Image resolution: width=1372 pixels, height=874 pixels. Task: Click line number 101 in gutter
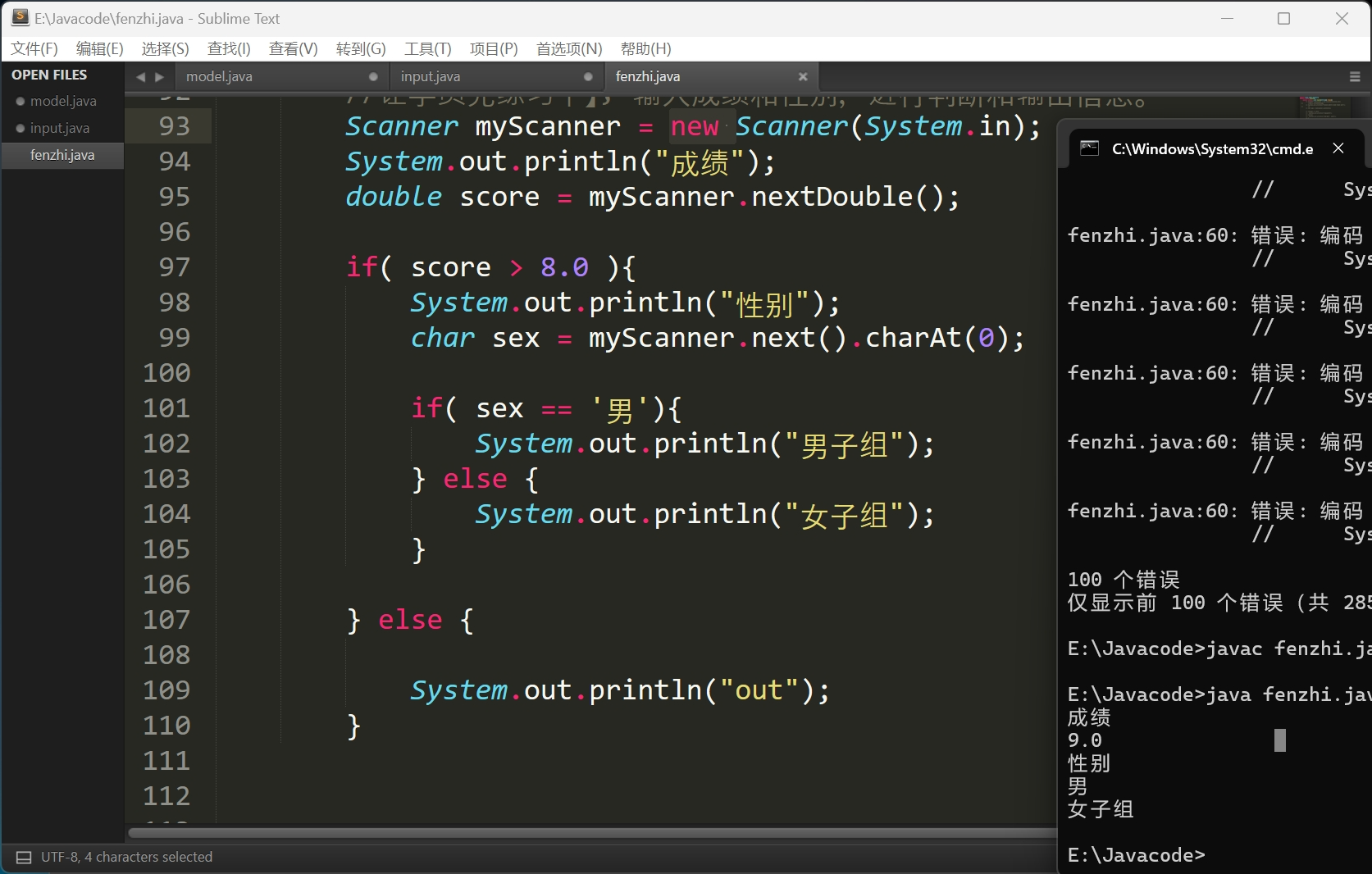pos(166,408)
